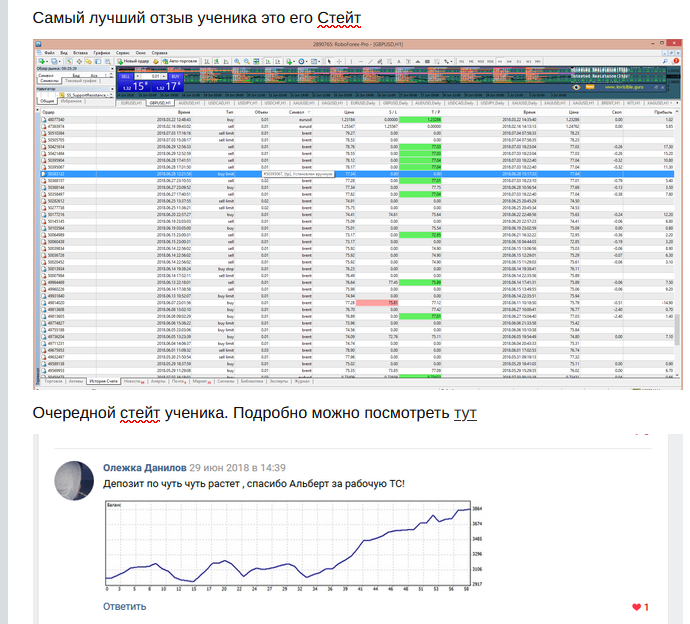Open the red notification bubble icon
Viewport: 690px width, 624px height.
[676, 61]
